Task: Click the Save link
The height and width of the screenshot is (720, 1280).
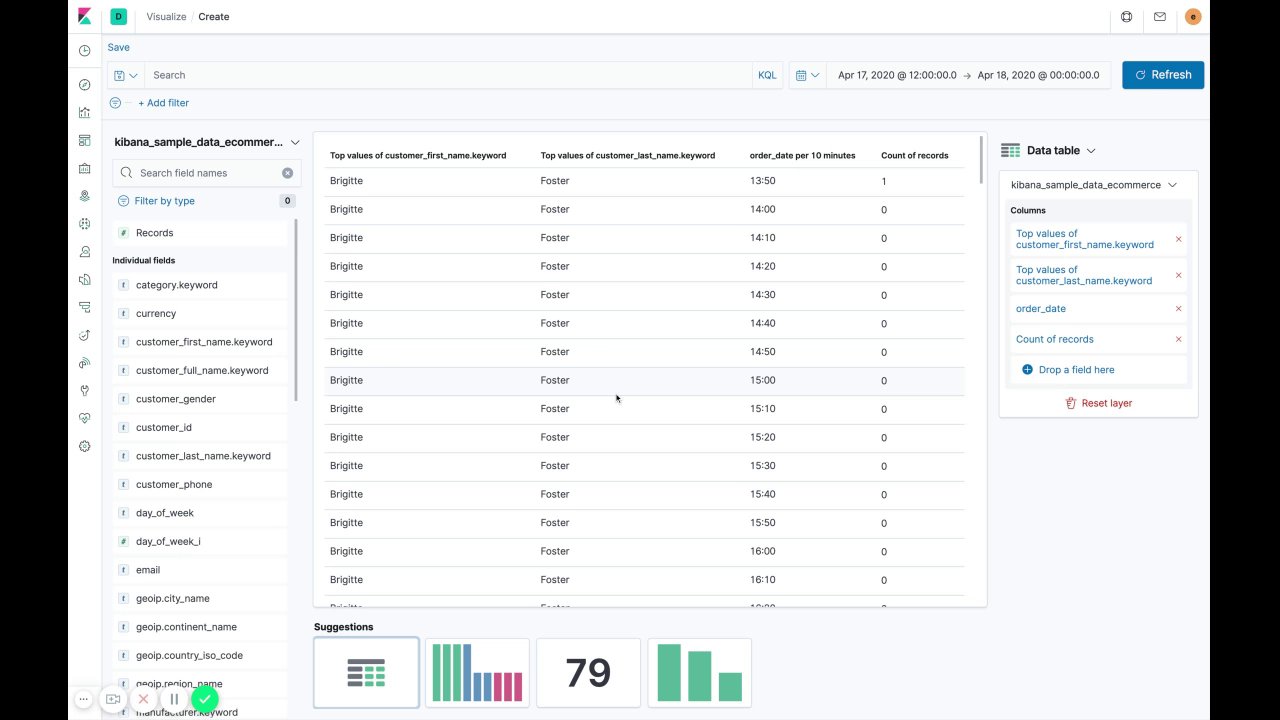Action: [x=119, y=47]
